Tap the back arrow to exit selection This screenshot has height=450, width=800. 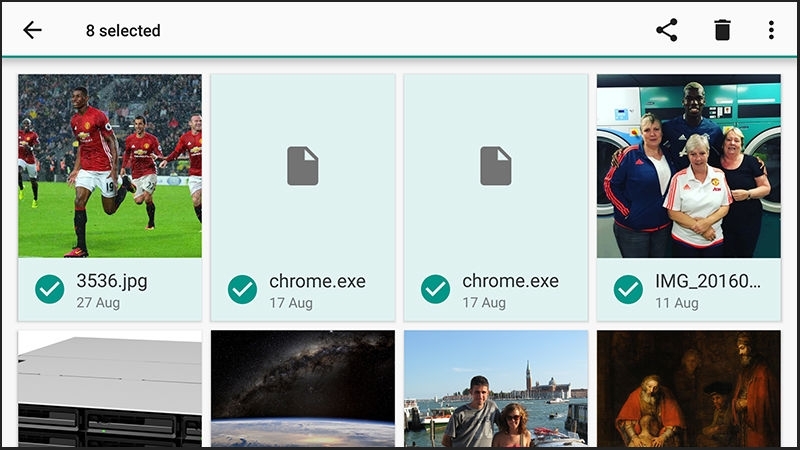pyautogui.click(x=32, y=30)
